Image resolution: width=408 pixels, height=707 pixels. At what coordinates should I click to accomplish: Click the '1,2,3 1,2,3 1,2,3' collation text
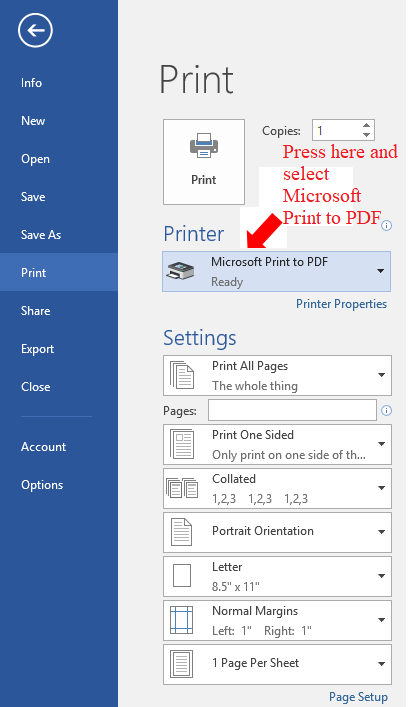click(260, 499)
